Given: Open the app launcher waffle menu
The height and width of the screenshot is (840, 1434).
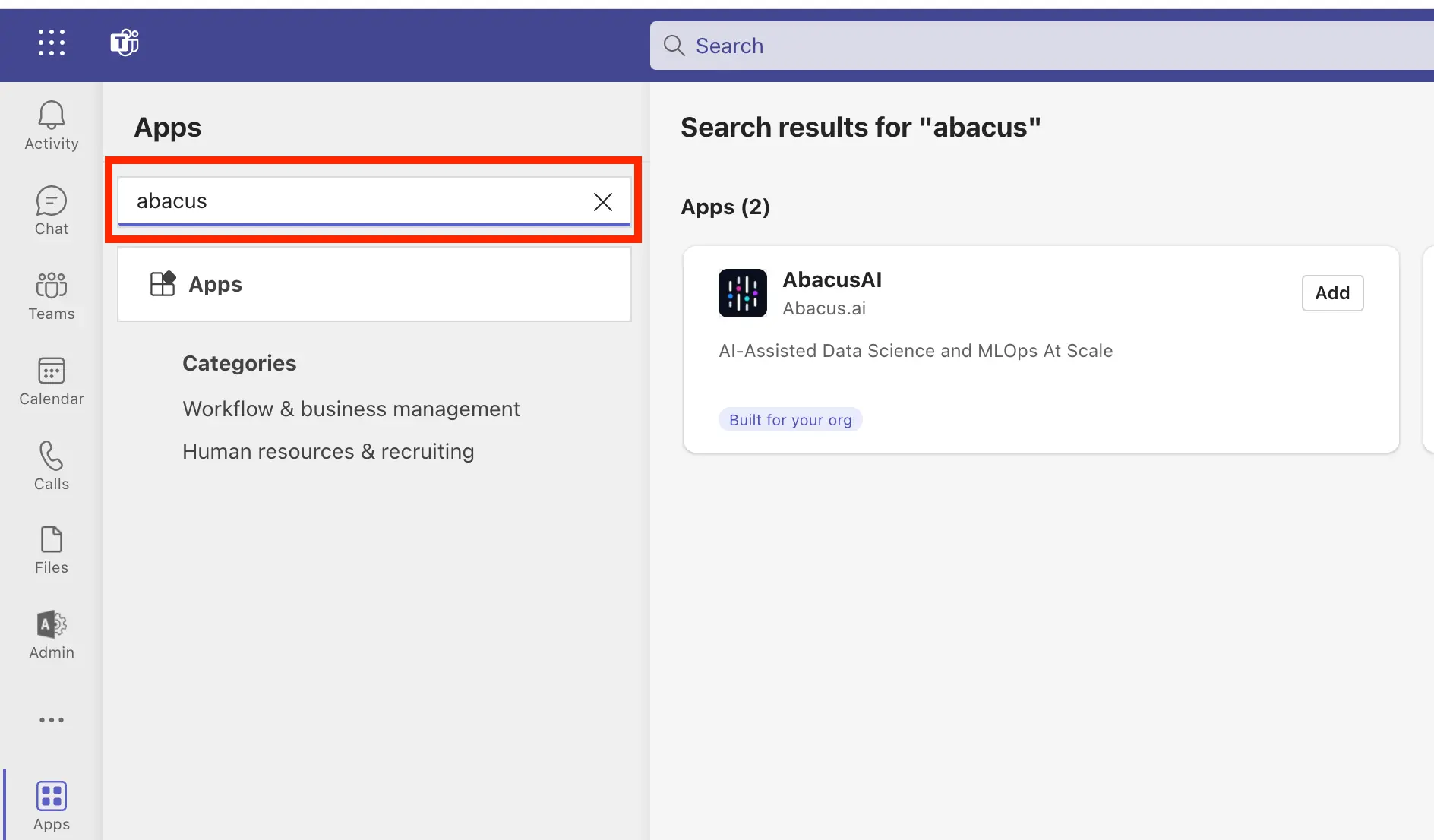Looking at the screenshot, I should (50, 43).
